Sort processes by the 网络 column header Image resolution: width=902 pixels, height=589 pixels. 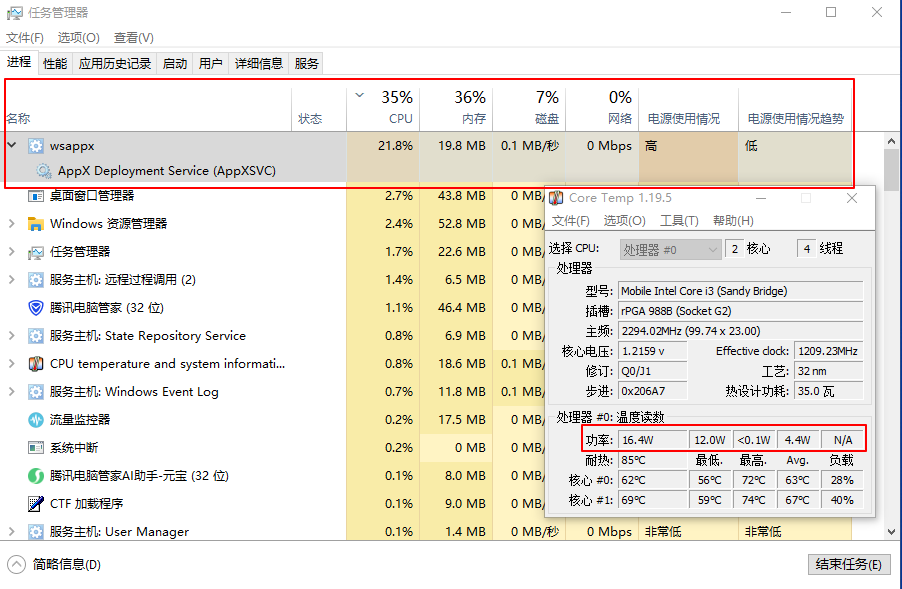(x=602, y=108)
